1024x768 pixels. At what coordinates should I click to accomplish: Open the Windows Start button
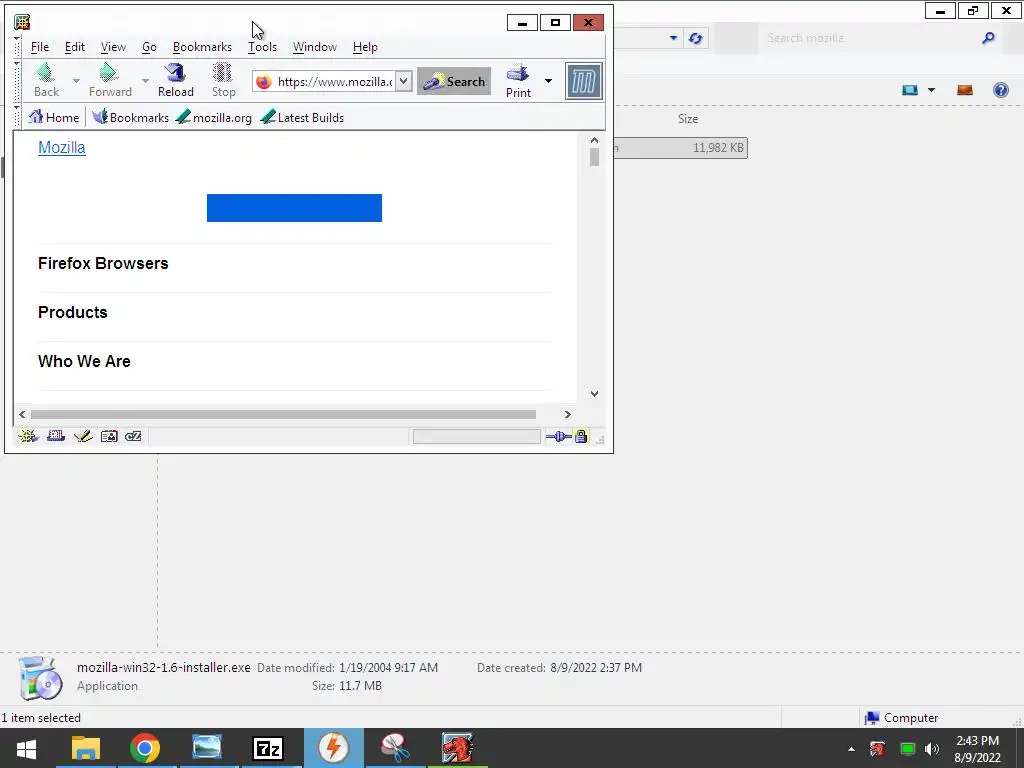point(27,748)
